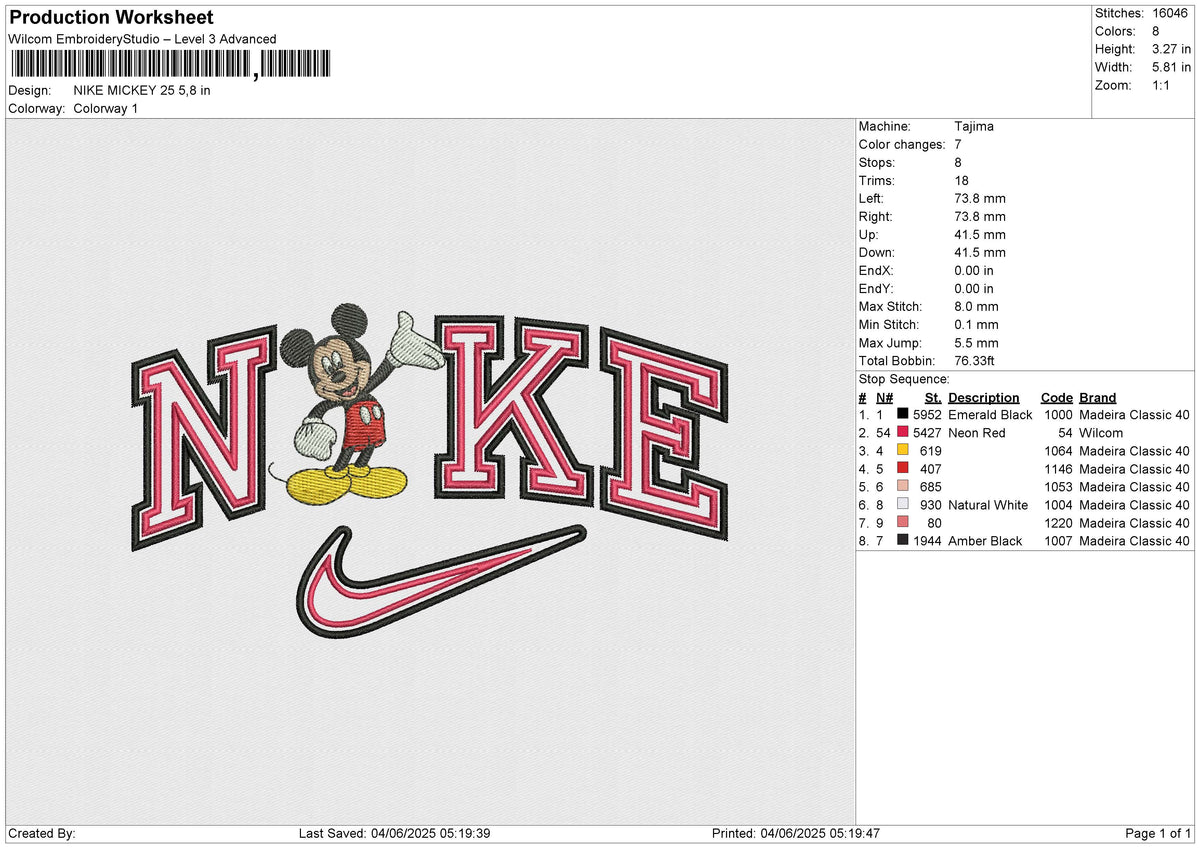
Task: Select the red swatch with 407 stitches
Action: [x=903, y=469]
